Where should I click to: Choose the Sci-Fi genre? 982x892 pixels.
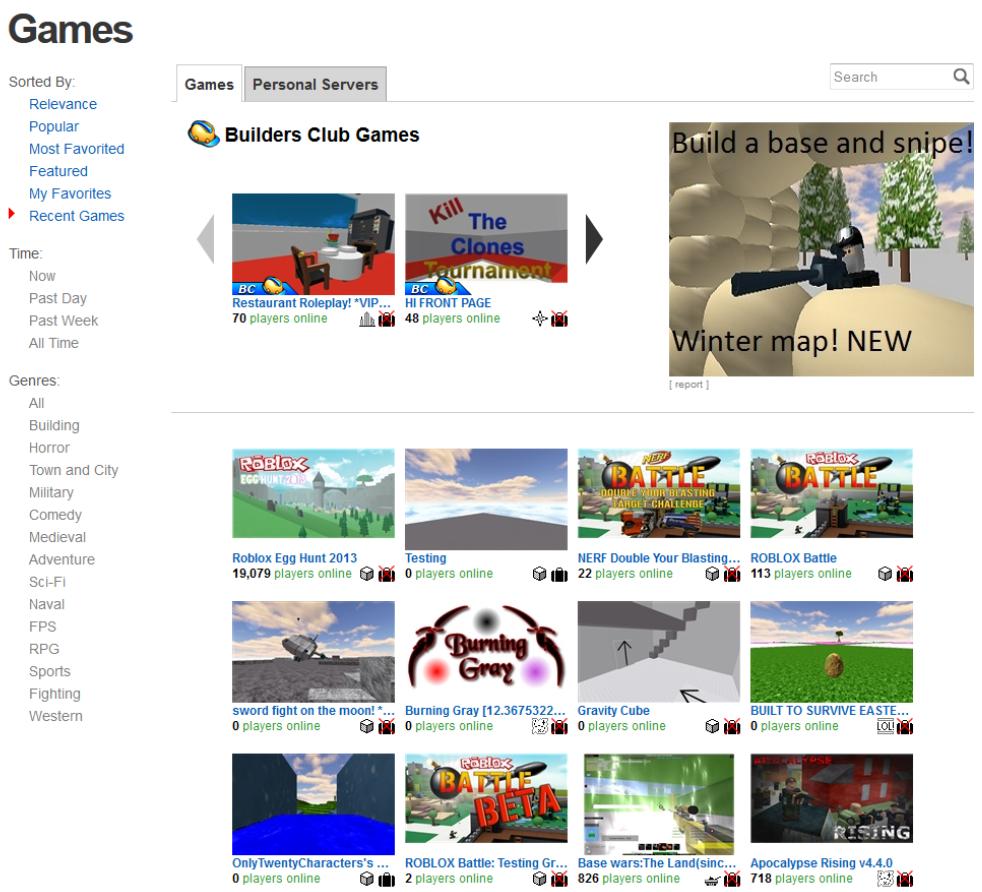(x=47, y=582)
